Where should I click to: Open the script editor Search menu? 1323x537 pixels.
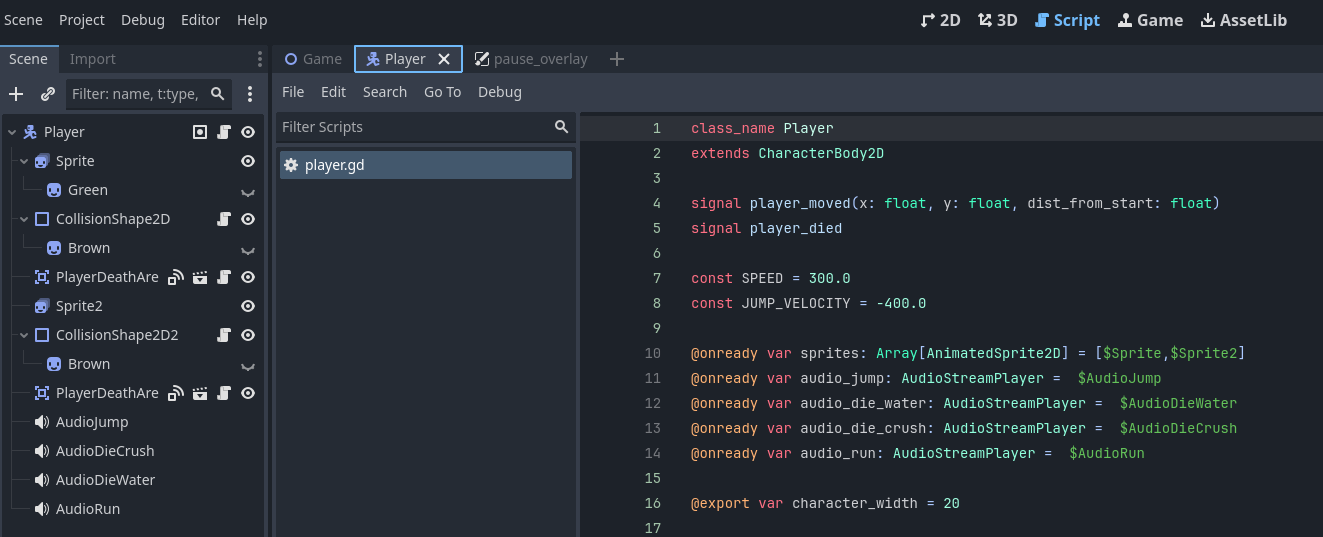pos(385,92)
